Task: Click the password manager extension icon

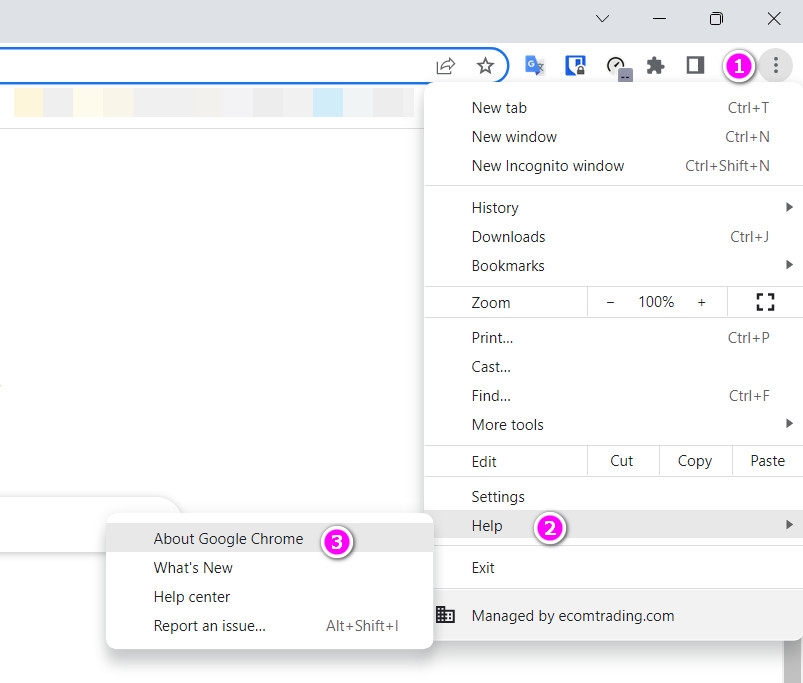Action: click(x=576, y=65)
